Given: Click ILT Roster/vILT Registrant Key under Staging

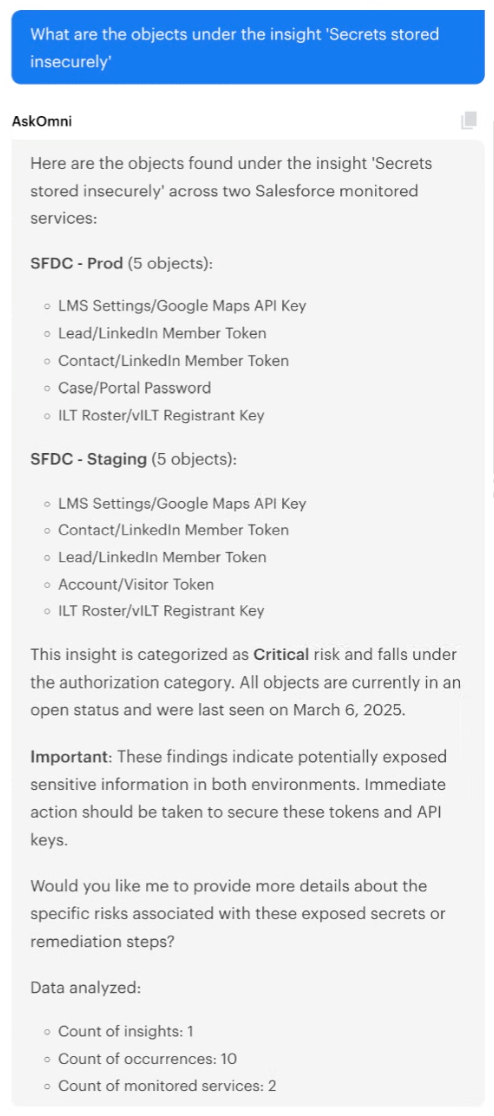Looking at the screenshot, I should [x=161, y=611].
